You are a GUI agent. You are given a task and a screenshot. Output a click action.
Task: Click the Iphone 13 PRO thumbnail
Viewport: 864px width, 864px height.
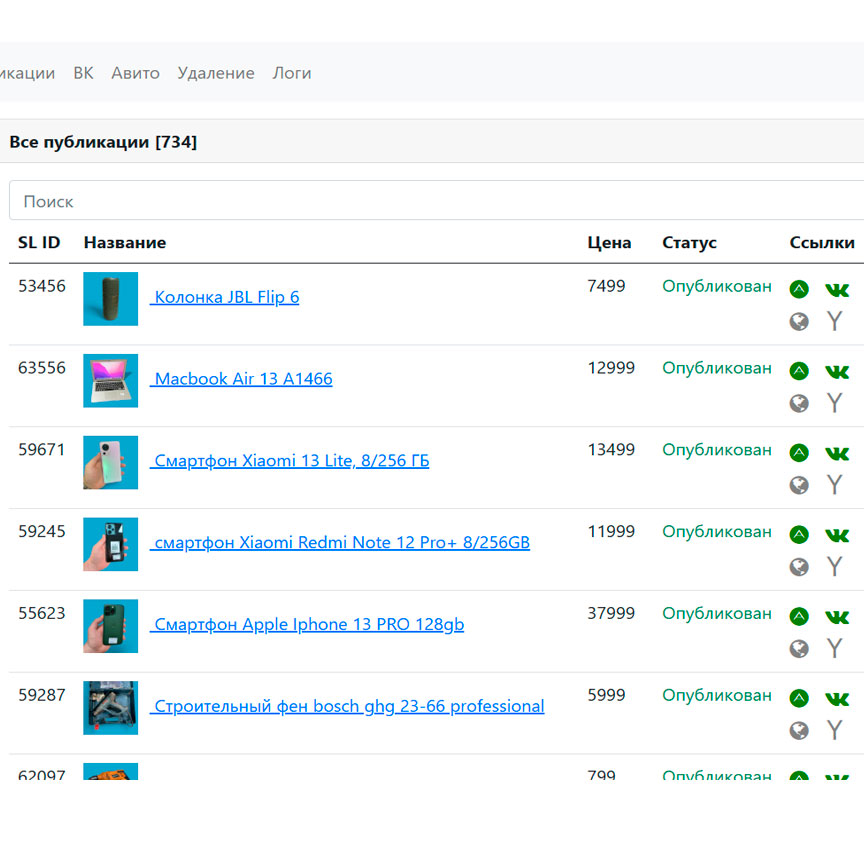point(111,626)
